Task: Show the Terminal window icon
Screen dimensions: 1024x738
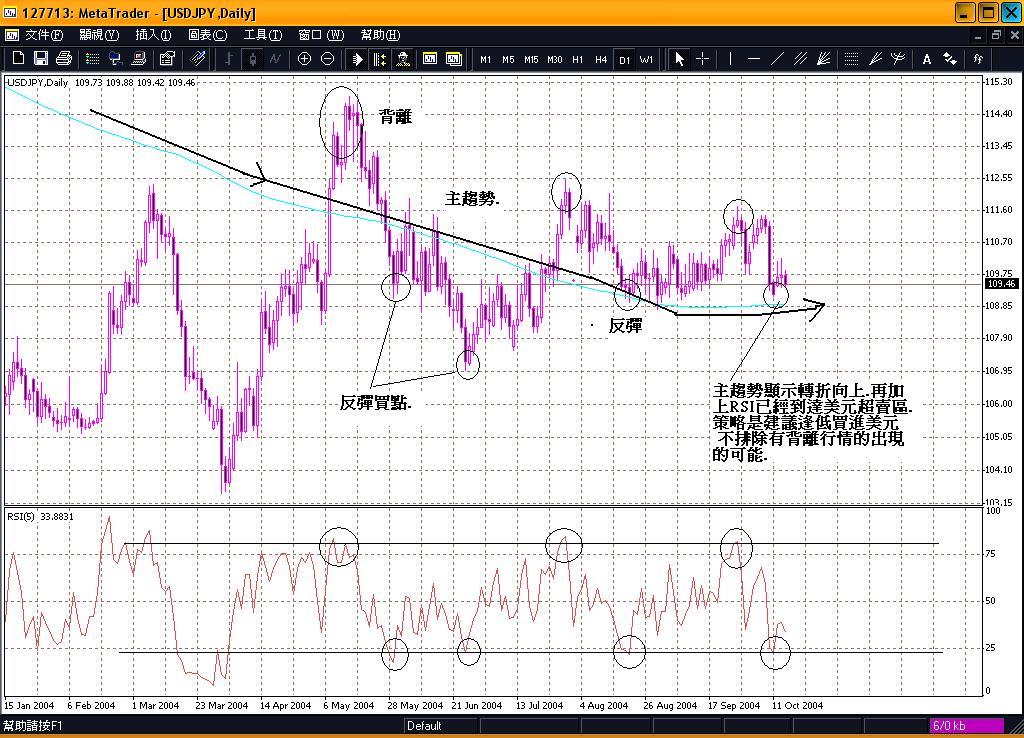Action: (x=138, y=59)
